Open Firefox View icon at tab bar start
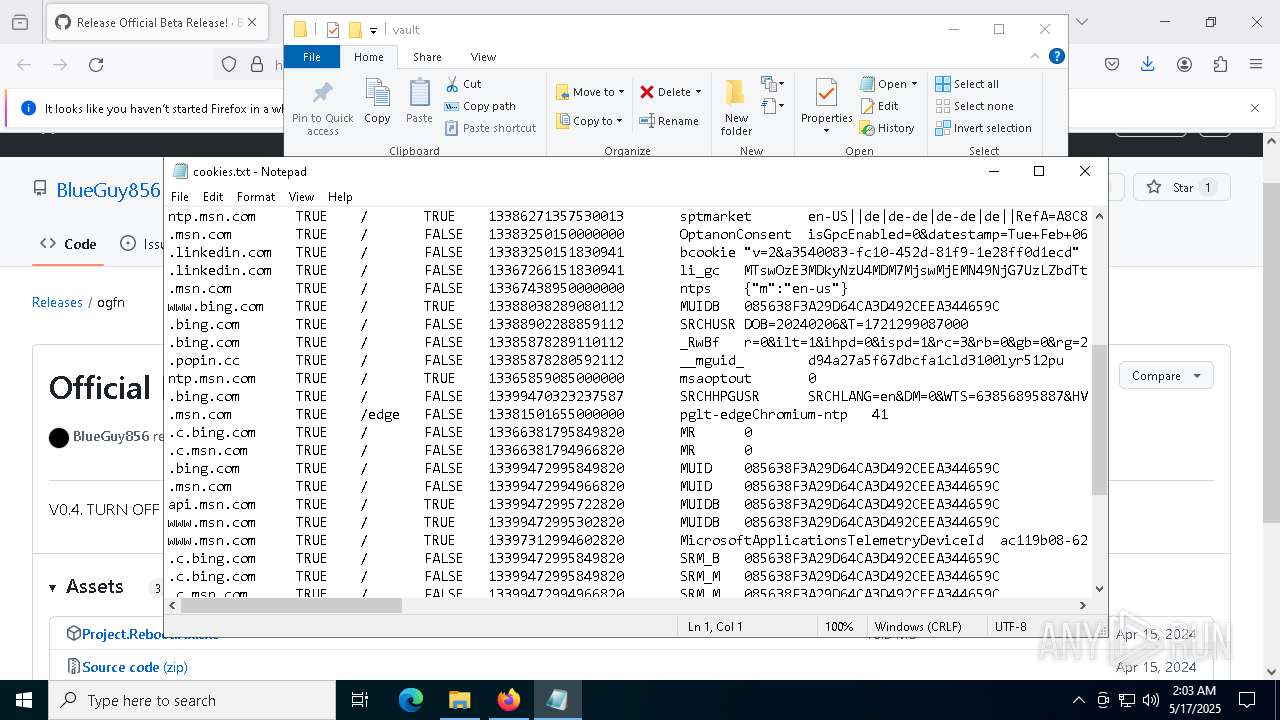 20,22
